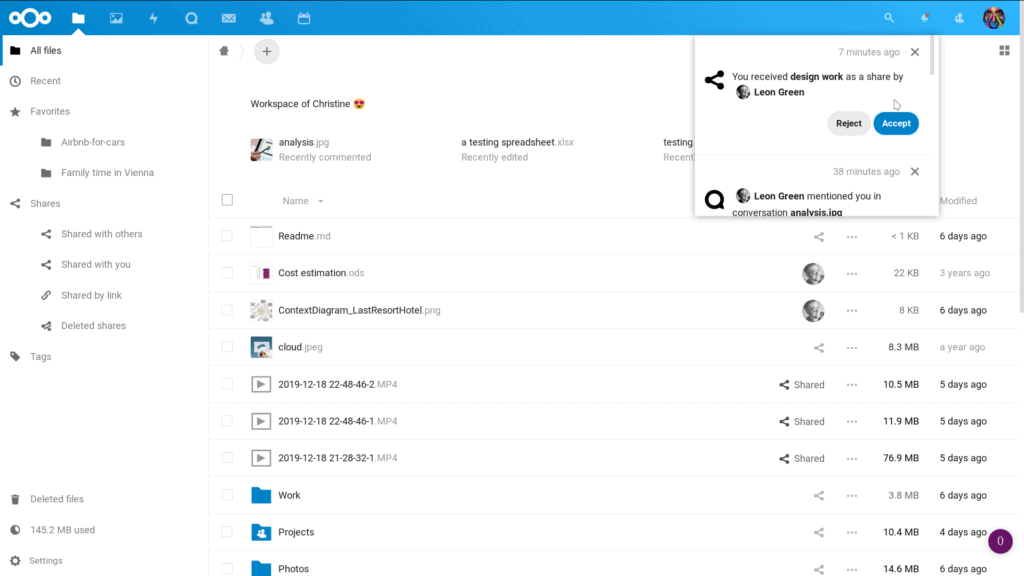This screenshot has height=576, width=1024.
Task: Reject the design work share
Action: [848, 123]
